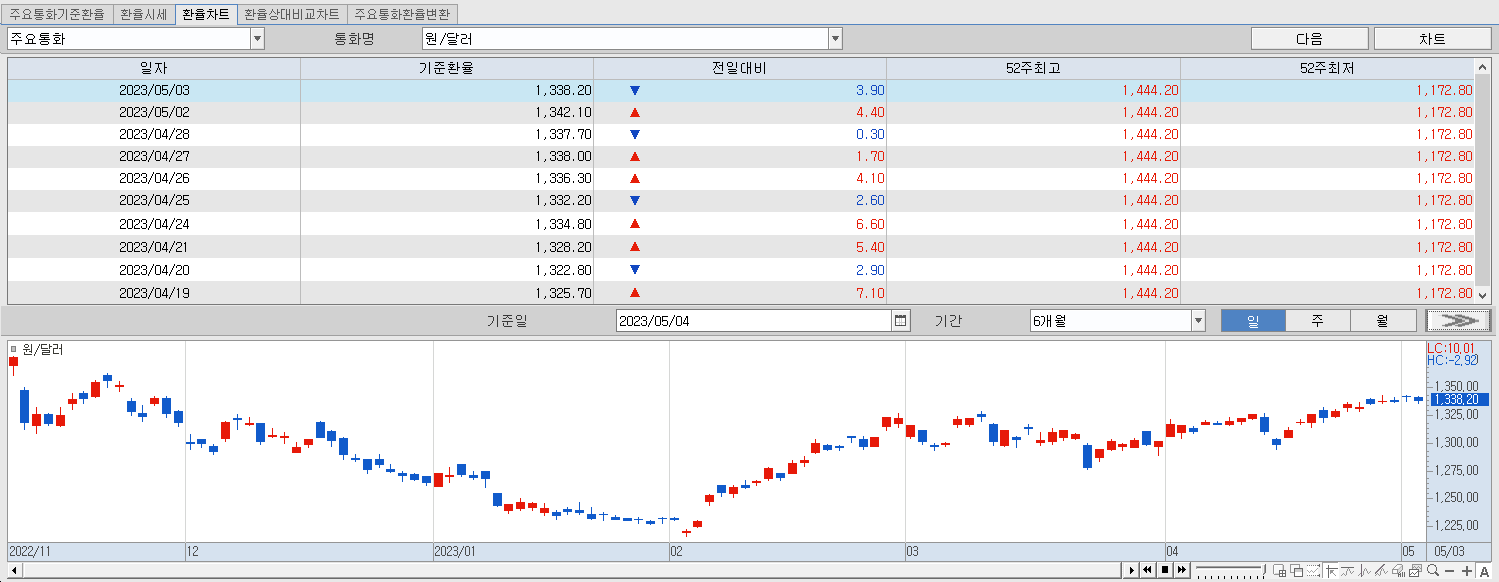Select the 2023/04/21 date cell
The height and width of the screenshot is (582, 1499).
(x=154, y=247)
